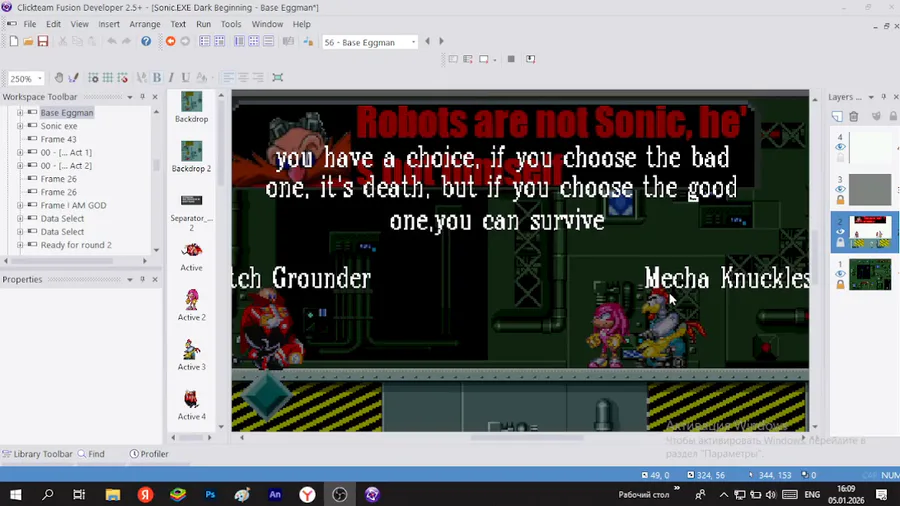
Task: Open grid setup icon with gear
Action: [x=93, y=77]
